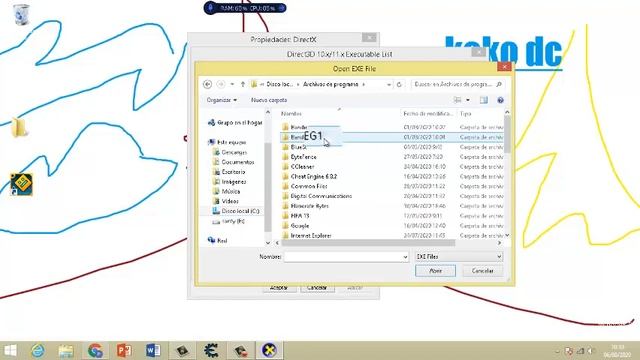Viewport: 640px width, 360px height.
Task: Click Archivos de programa breadcrumb
Action: tap(331, 84)
